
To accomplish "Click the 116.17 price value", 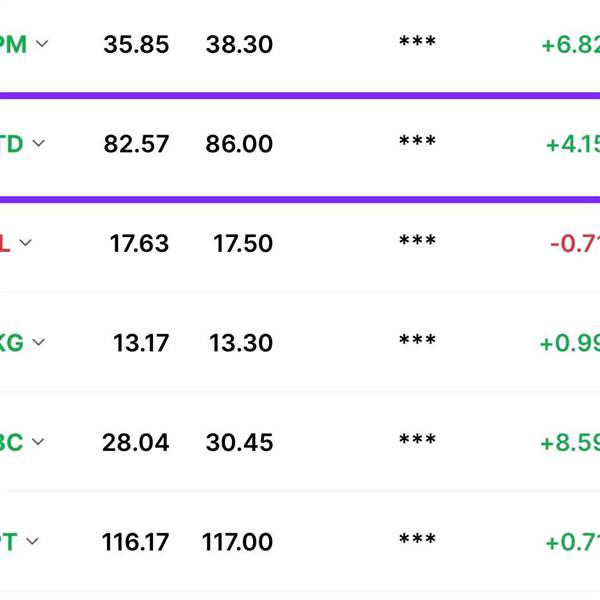I will (x=135, y=542).
